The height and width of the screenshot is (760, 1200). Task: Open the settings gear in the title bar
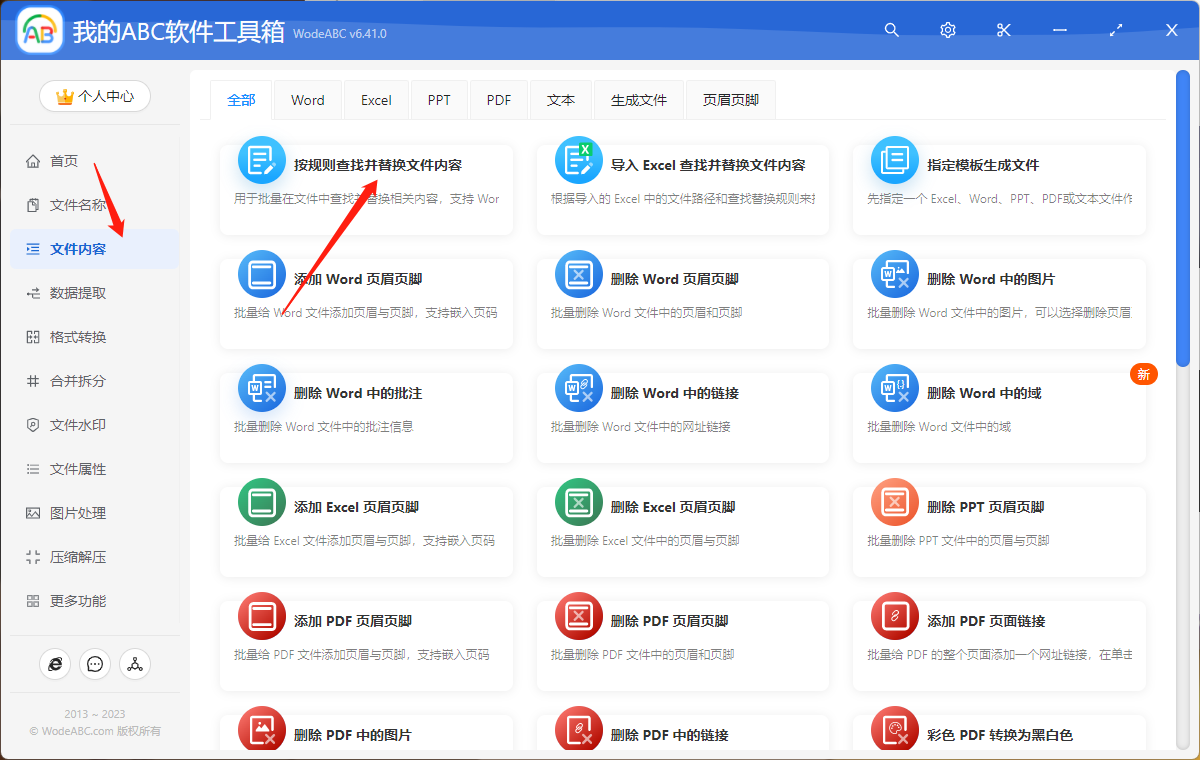[947, 30]
